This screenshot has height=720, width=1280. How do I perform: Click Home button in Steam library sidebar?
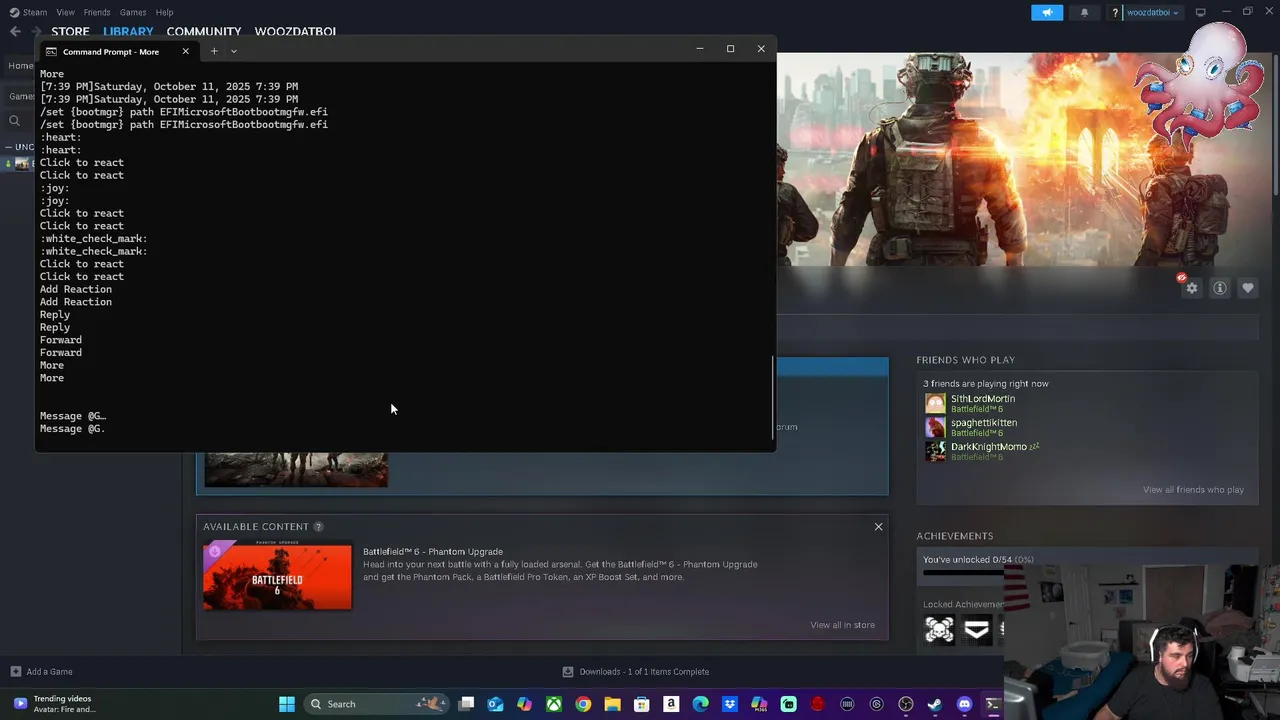click(20, 66)
